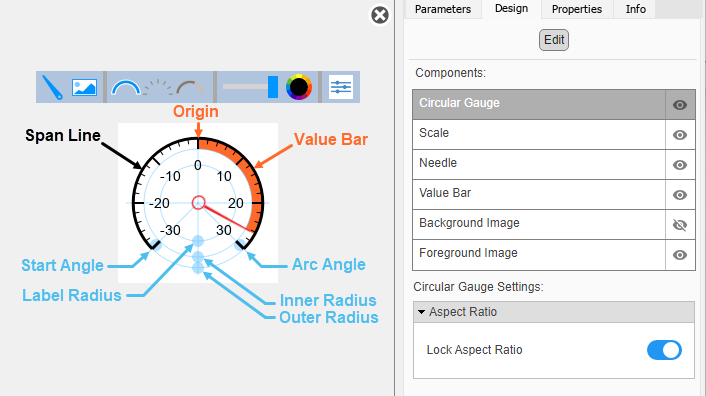The width and height of the screenshot is (706, 396).
Task: Turn off Lock Aspect Ratio switch
Action: click(664, 350)
